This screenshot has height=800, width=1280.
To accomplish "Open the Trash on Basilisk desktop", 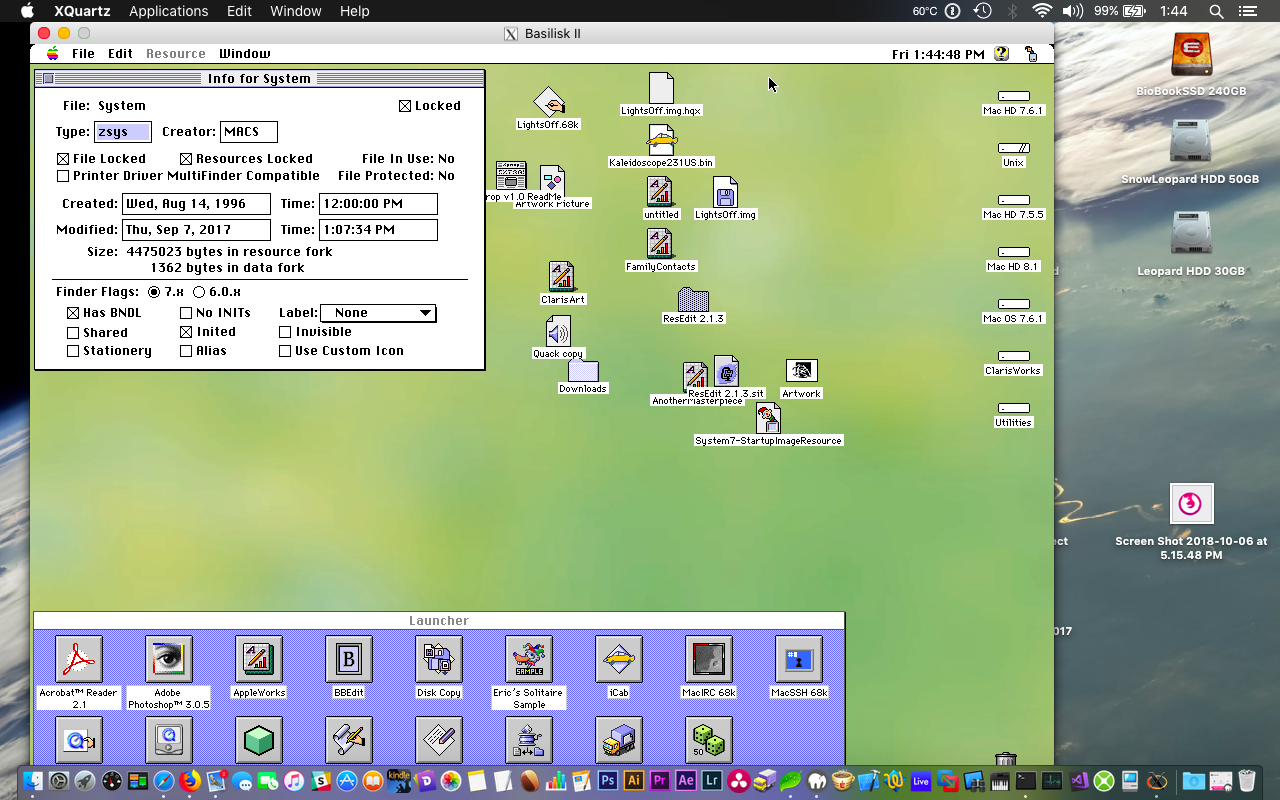I will click(x=1006, y=760).
